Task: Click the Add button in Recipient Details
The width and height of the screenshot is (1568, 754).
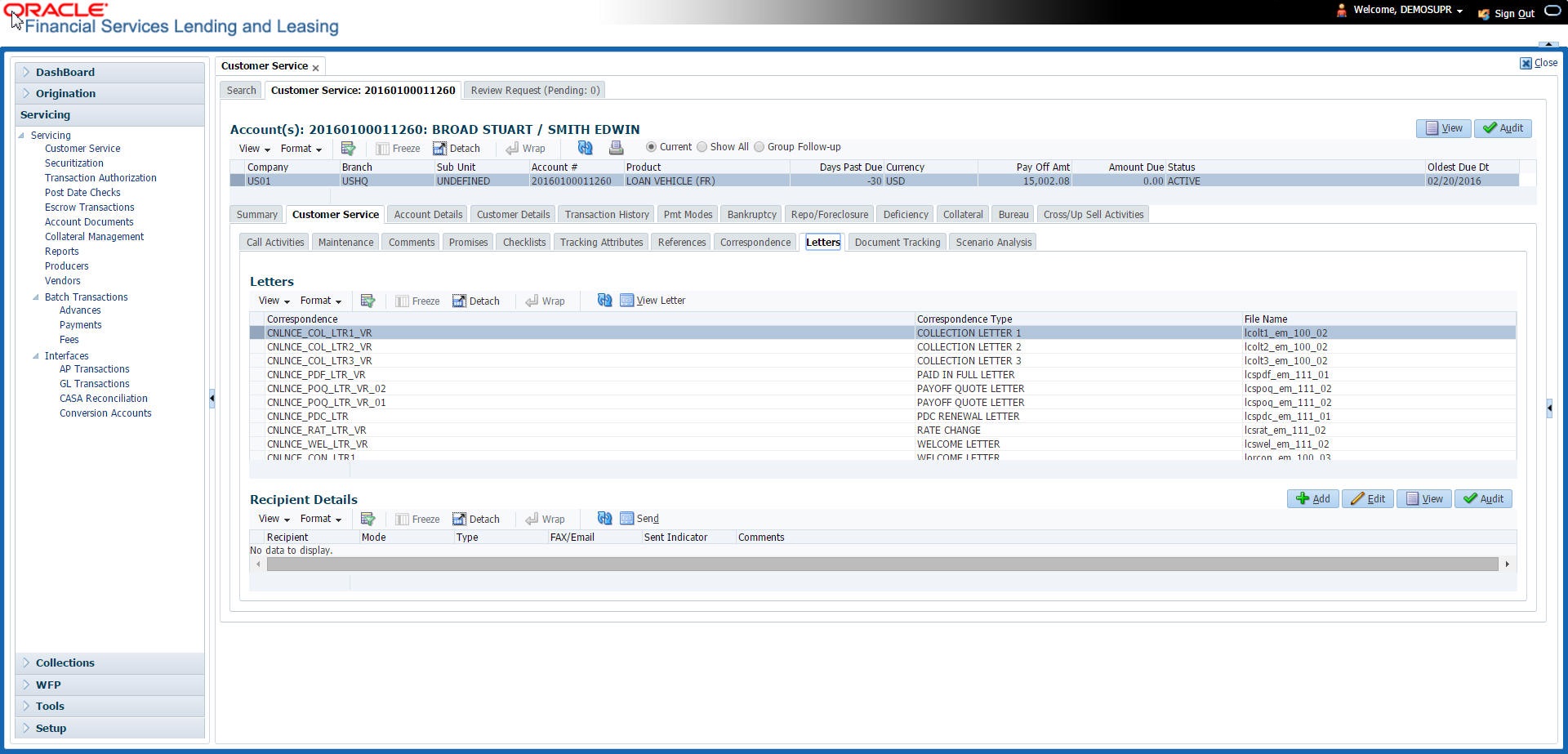Action: (1313, 498)
